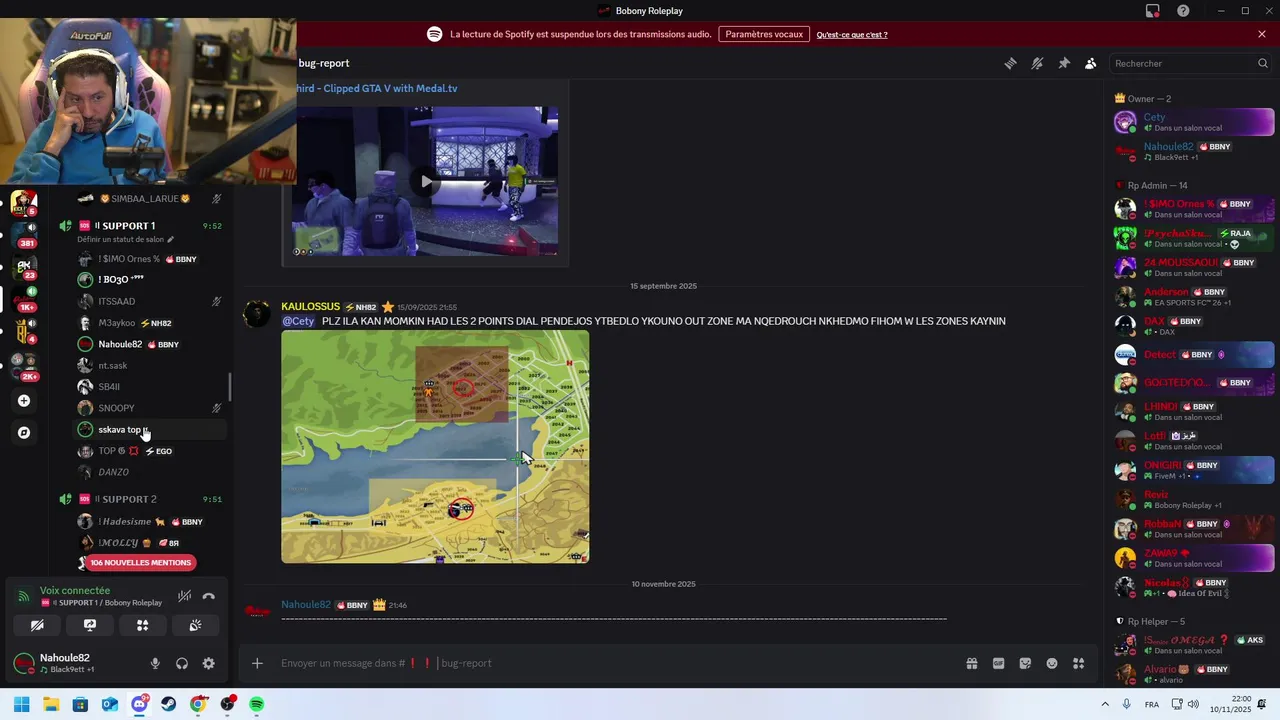Open Nahoule82 in Owner member list

(1194, 151)
